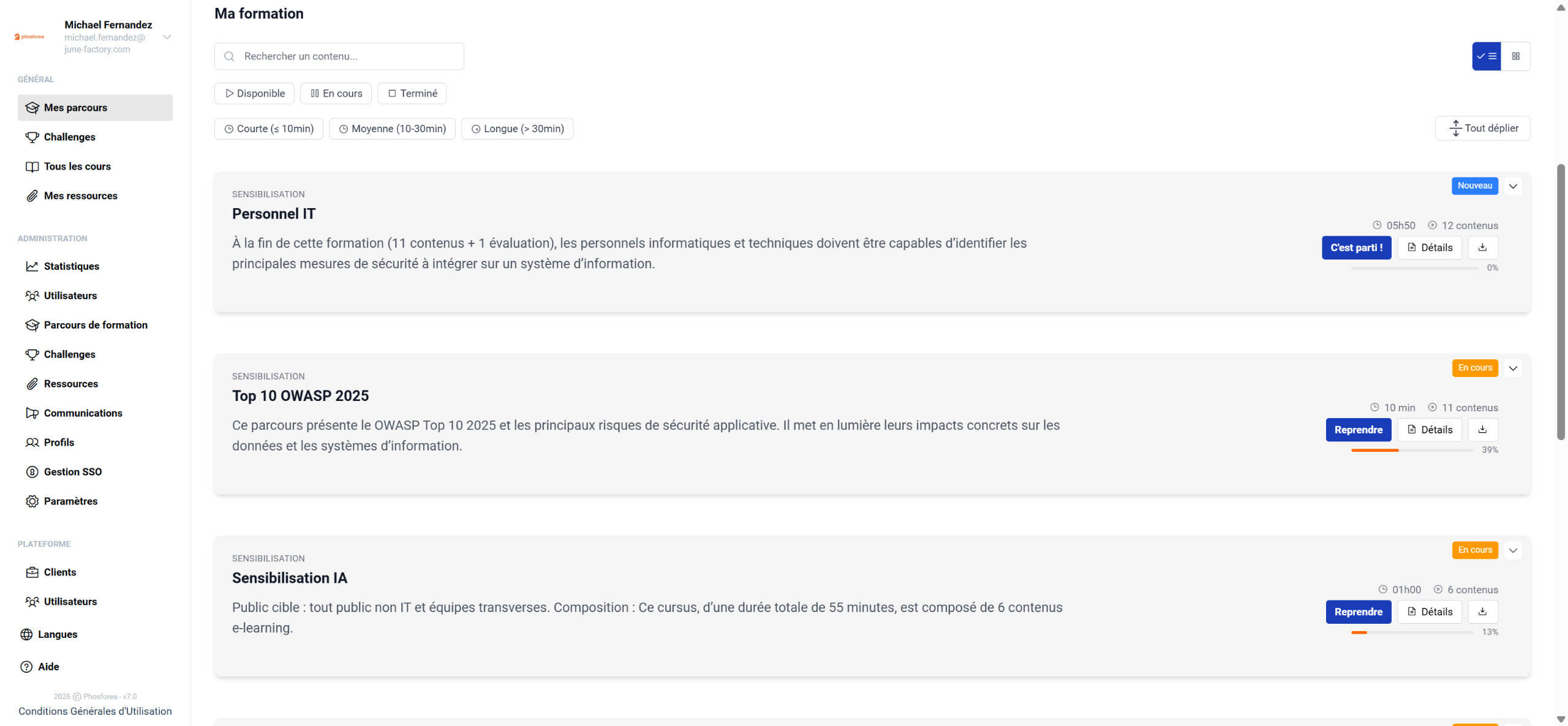Toggle the Terminé status filter
Image resolution: width=1568 pixels, height=726 pixels.
pos(412,94)
